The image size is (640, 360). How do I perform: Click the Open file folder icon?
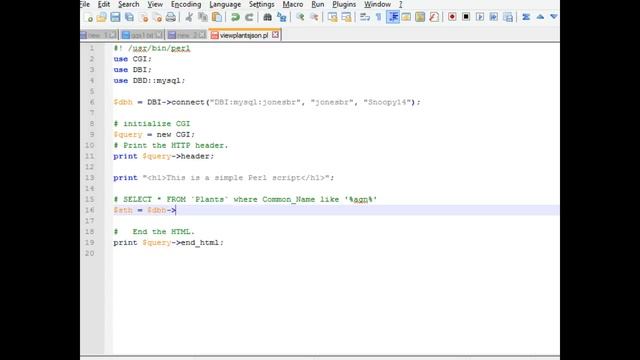click(102, 17)
